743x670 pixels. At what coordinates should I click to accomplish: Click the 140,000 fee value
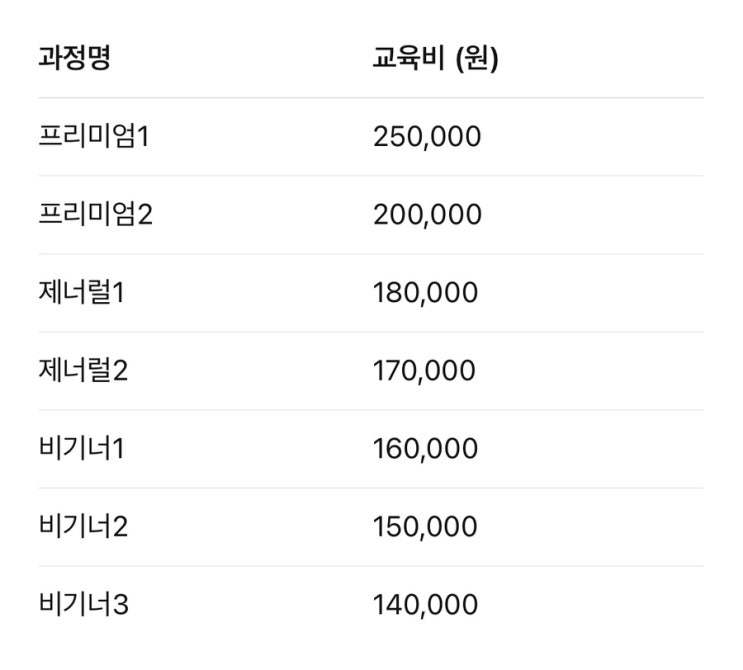point(426,605)
